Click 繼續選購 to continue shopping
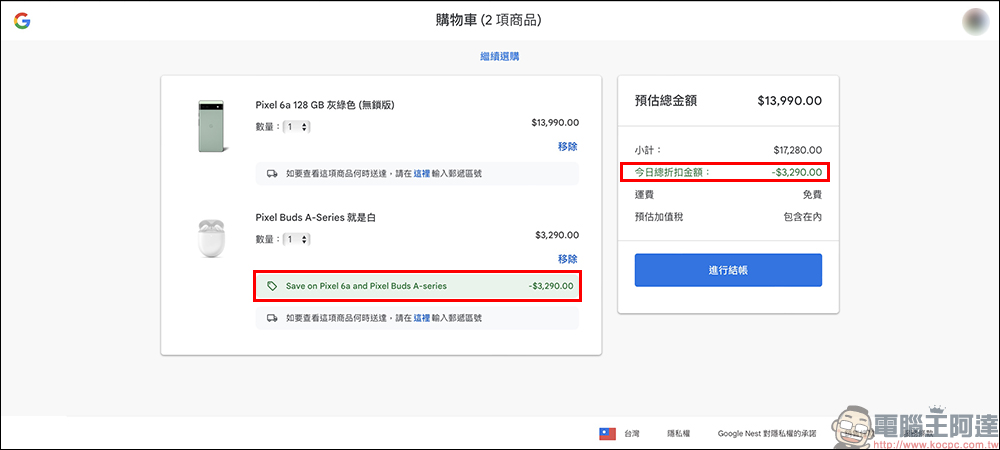The height and width of the screenshot is (450, 1000). [x=499, y=57]
